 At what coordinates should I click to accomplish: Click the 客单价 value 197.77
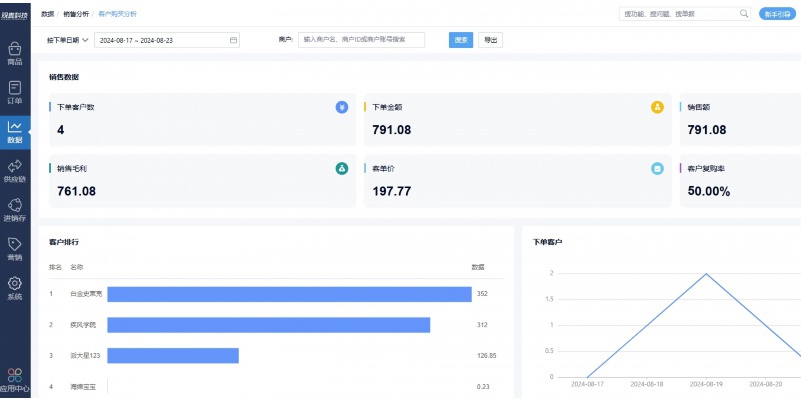coord(392,192)
